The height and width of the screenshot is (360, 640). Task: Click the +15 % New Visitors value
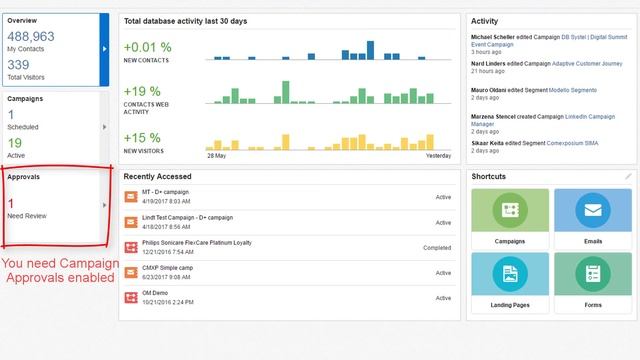pyautogui.click(x=142, y=138)
